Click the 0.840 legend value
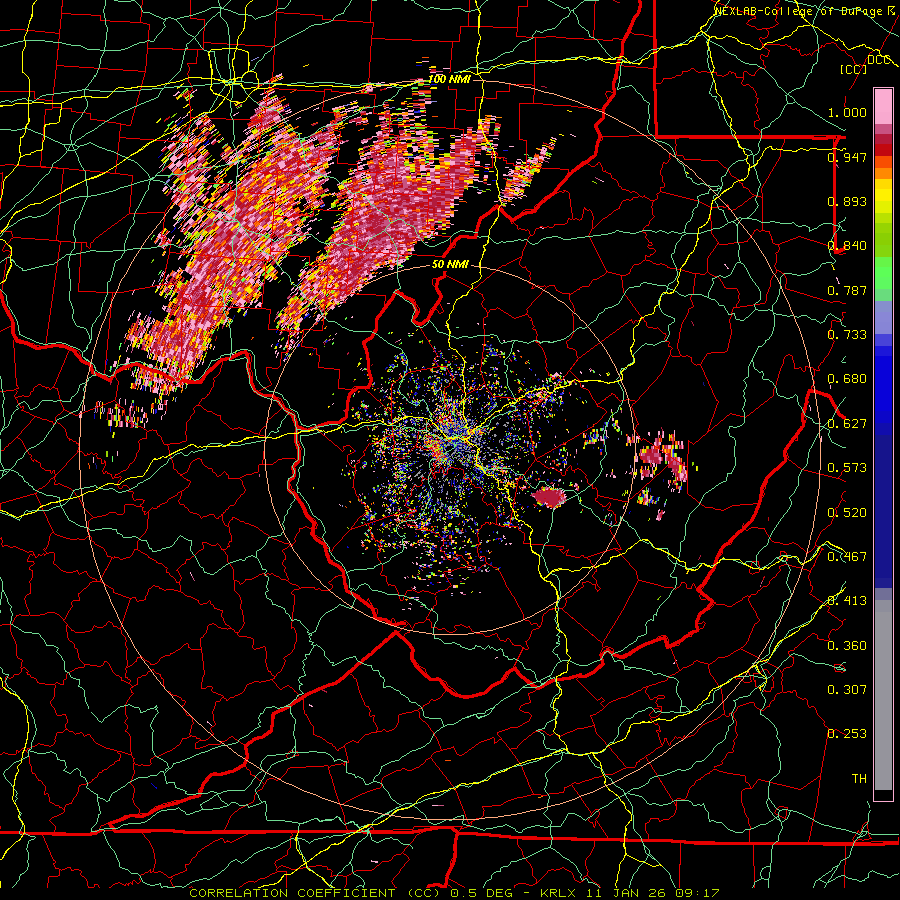Viewport: 900px width, 900px height. [x=847, y=245]
